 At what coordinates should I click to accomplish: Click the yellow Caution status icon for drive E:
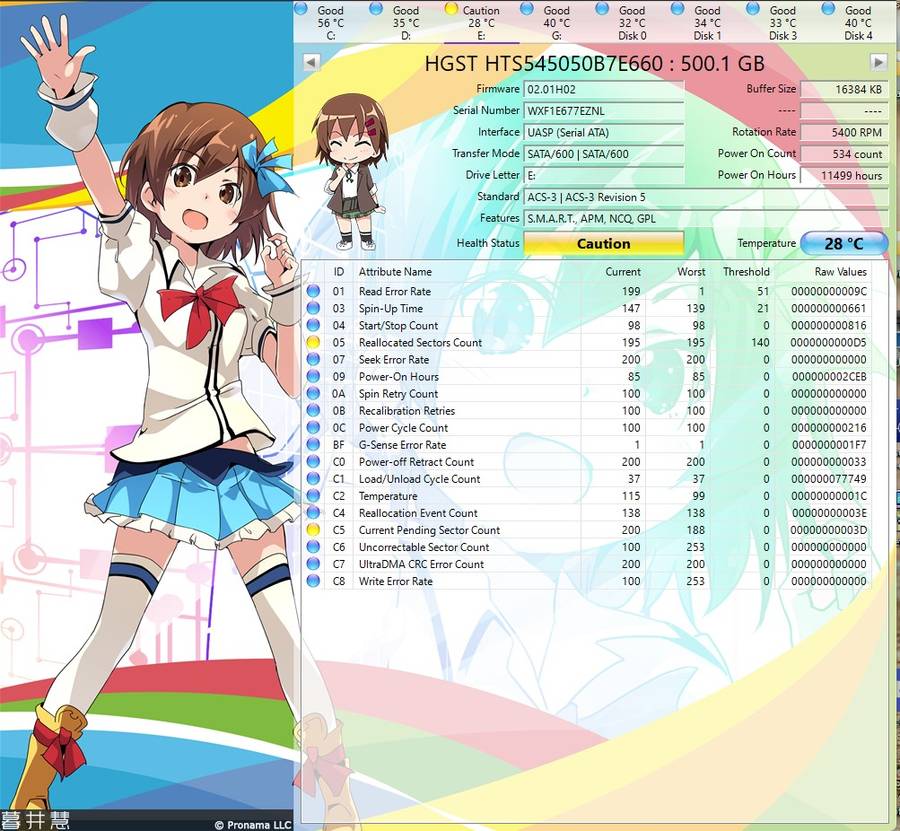tap(451, 9)
